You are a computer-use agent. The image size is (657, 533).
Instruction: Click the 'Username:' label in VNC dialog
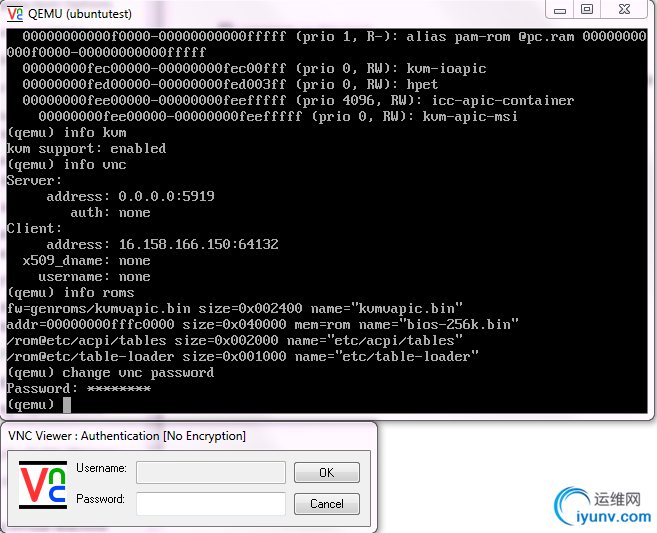tap(101, 468)
